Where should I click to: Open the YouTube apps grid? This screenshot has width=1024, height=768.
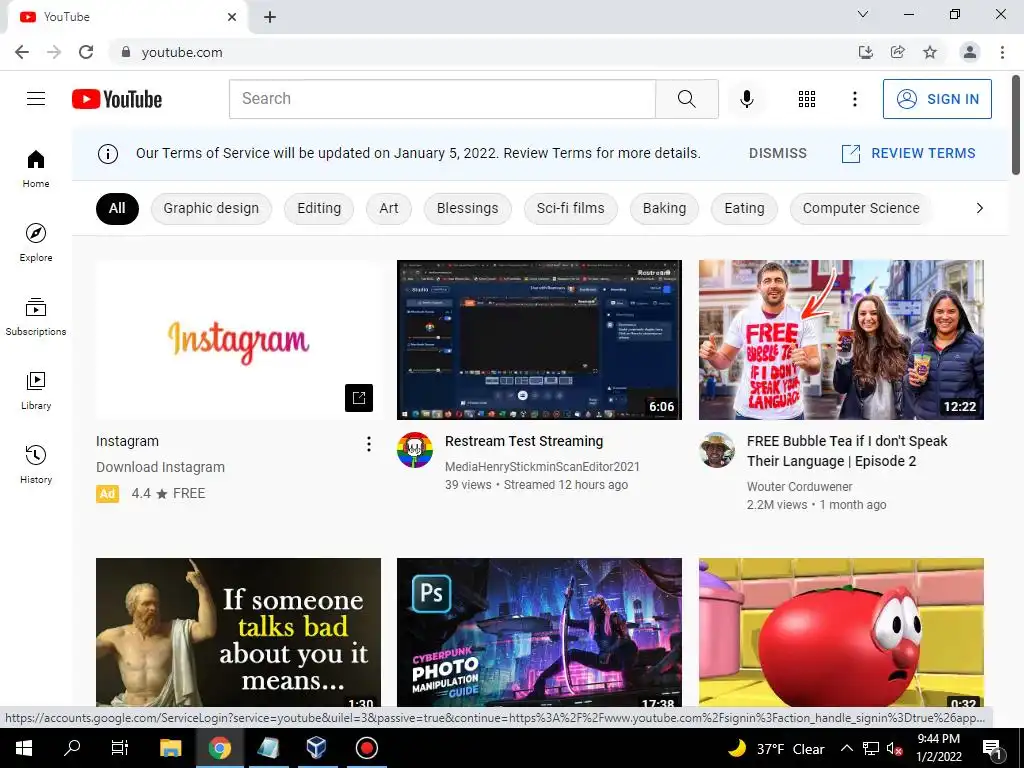807,99
